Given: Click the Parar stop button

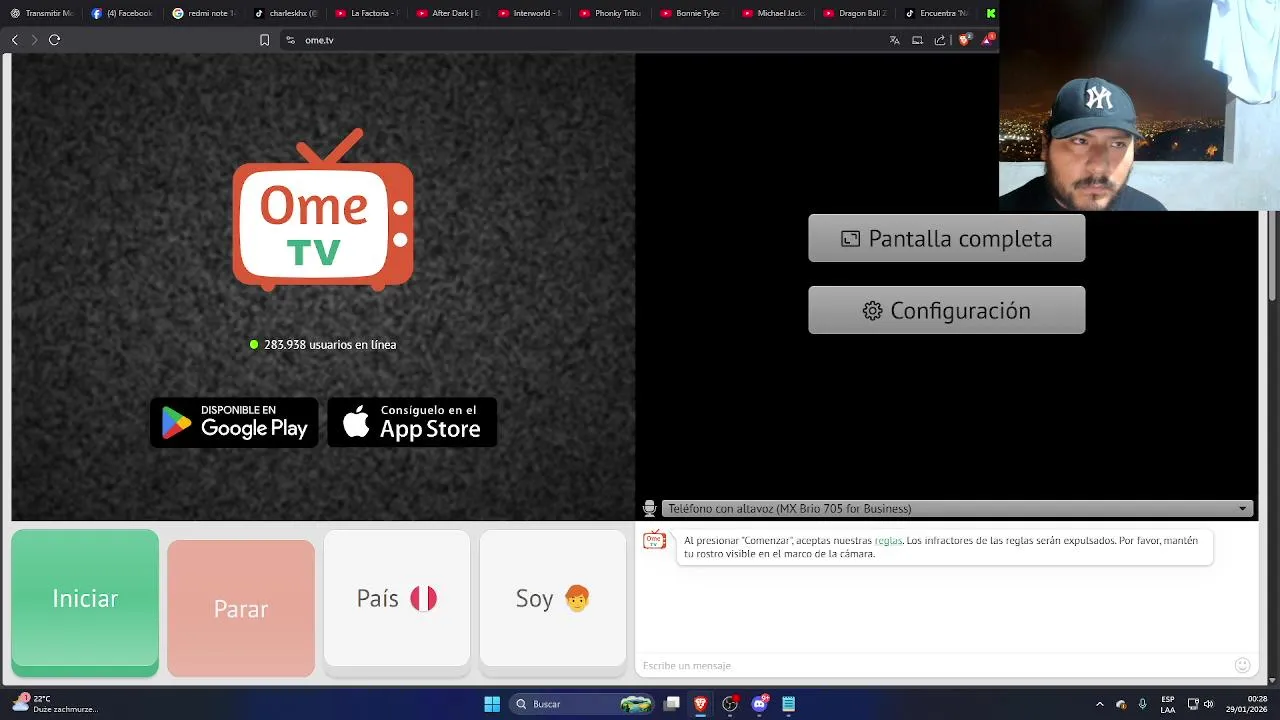Looking at the screenshot, I should click(x=241, y=608).
